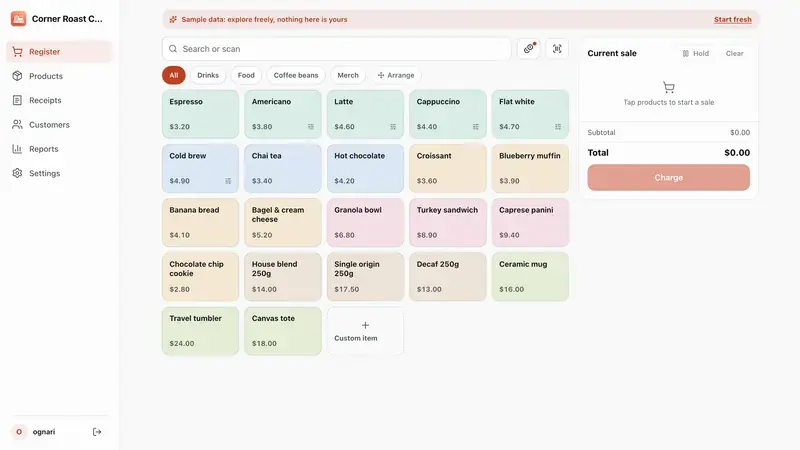Viewport: 800px width, 450px height.
Task: Add Bagel & cream cheese to sale
Action: (x=283, y=222)
